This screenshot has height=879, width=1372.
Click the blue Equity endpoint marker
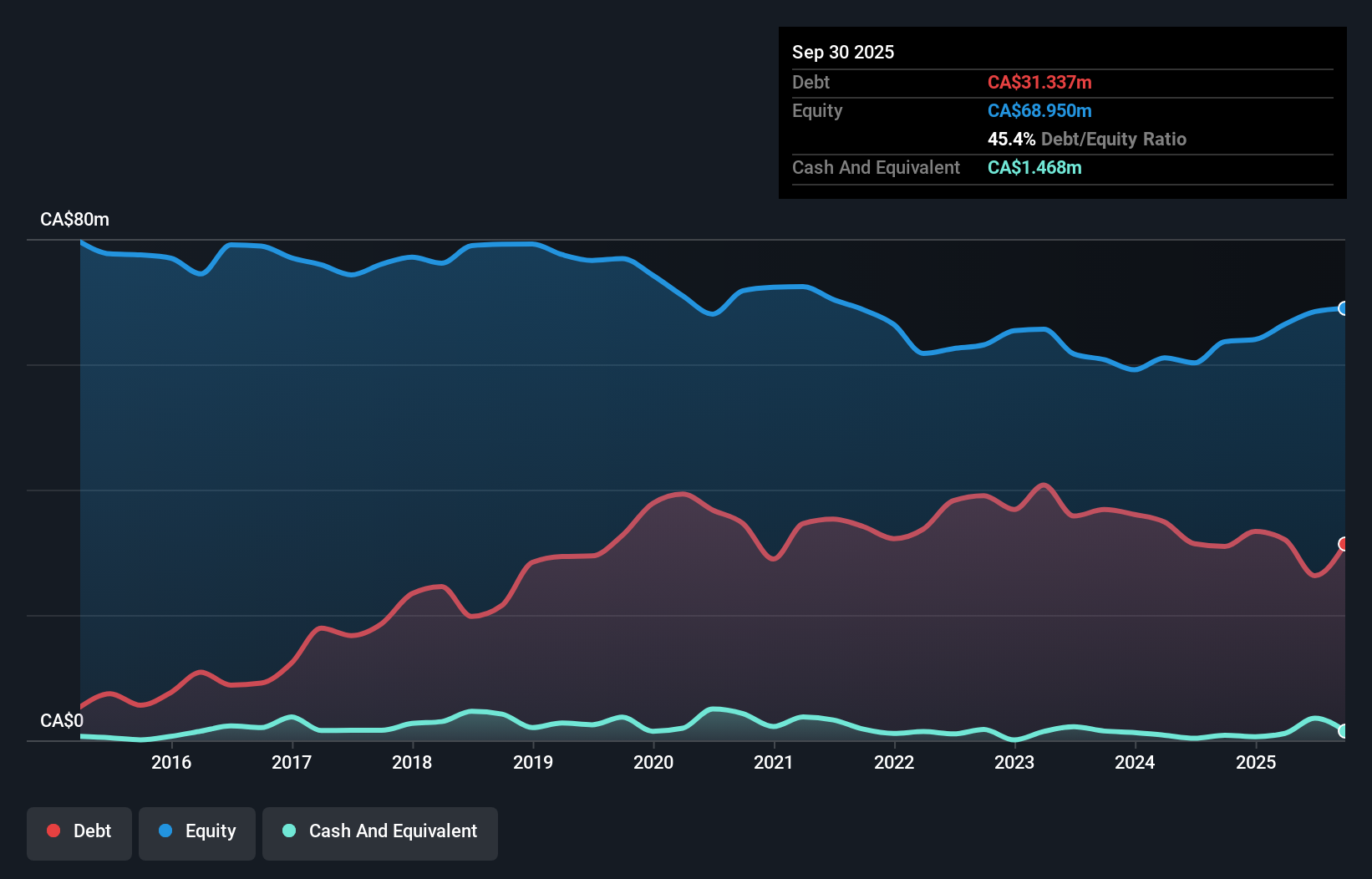point(1344,308)
